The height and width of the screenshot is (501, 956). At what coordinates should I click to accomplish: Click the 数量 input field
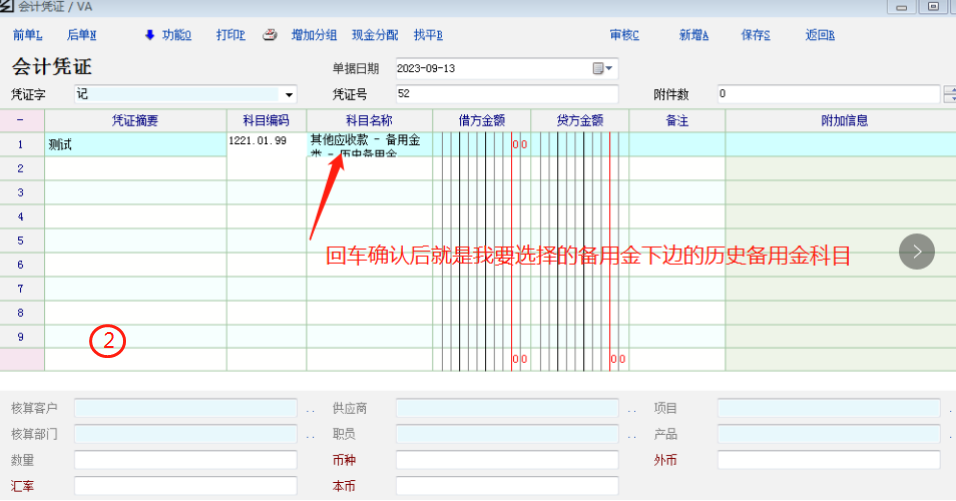[x=185, y=460]
